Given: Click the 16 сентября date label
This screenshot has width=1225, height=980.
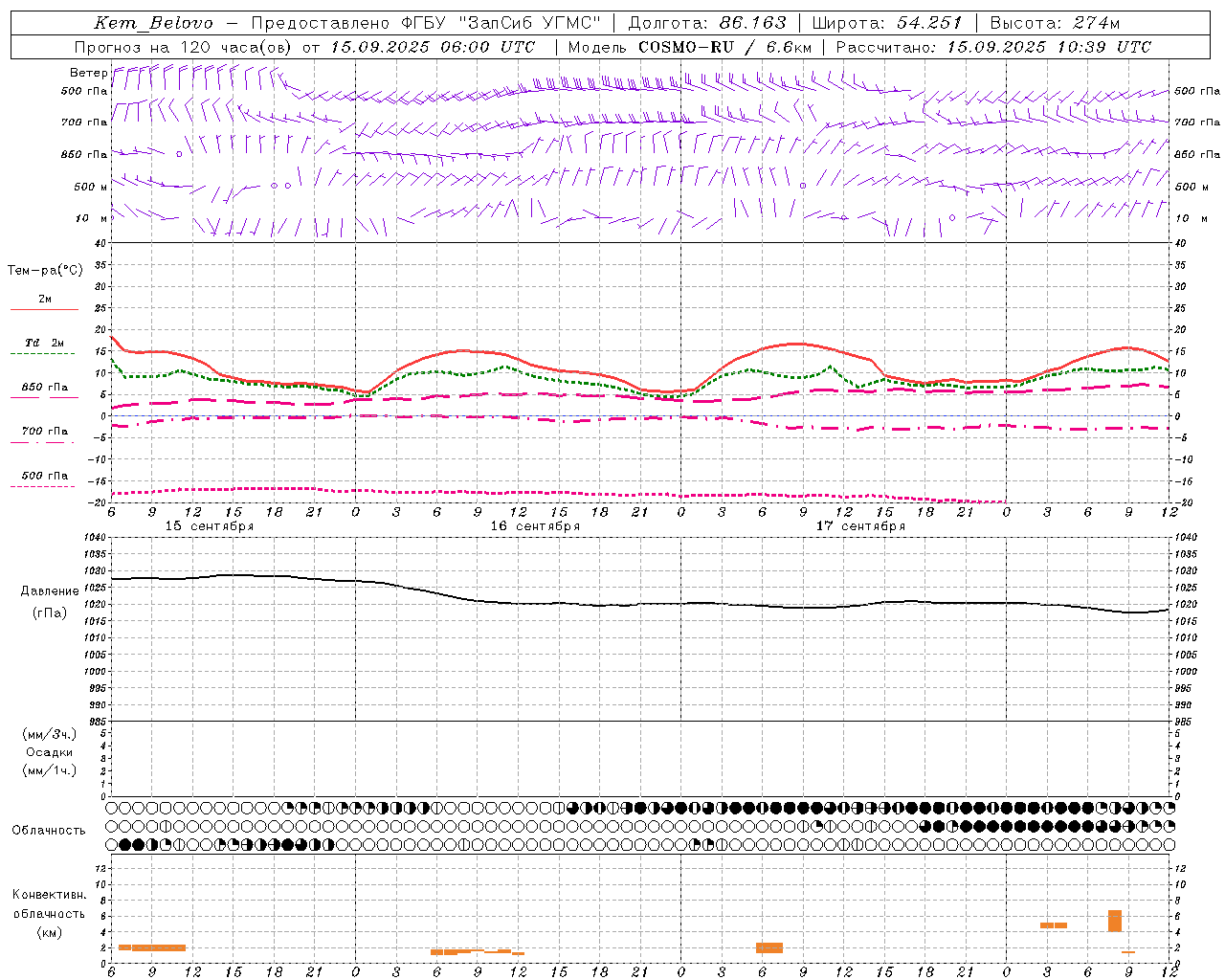Looking at the screenshot, I should point(535,526).
